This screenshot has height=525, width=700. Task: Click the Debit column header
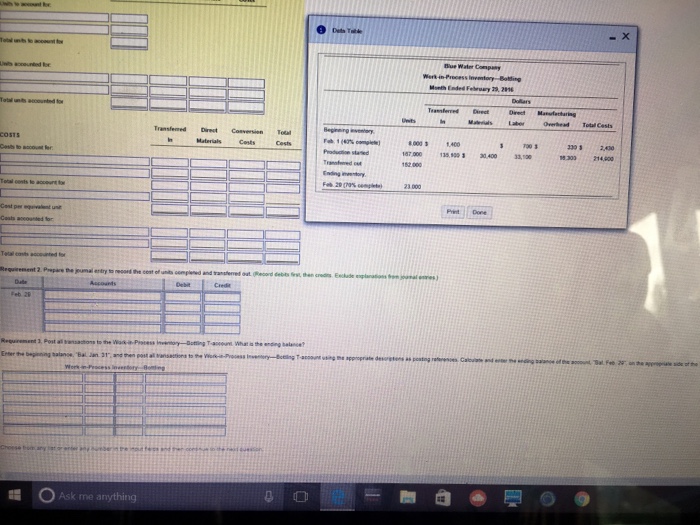point(183,284)
